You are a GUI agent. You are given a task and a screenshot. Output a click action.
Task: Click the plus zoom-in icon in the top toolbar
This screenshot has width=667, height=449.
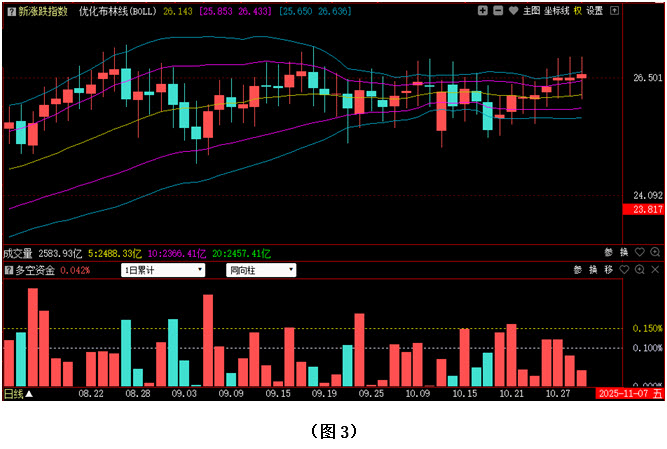tap(483, 10)
